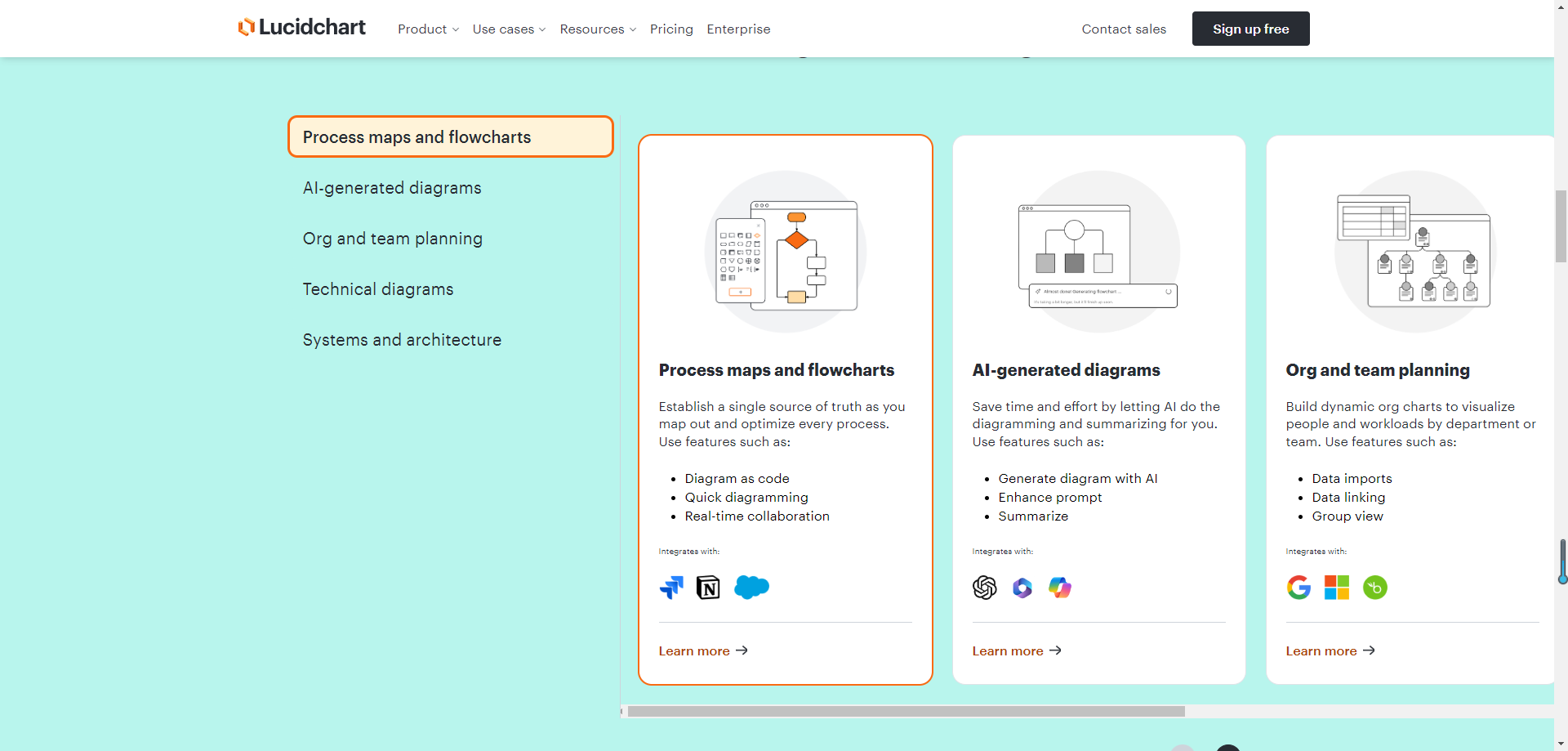
Task: Click the org chart illustration
Action: (1414, 252)
